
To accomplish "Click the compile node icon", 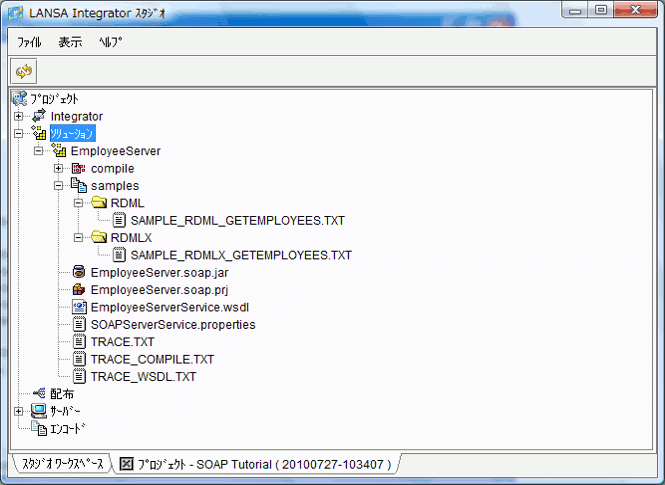I will coord(79,168).
